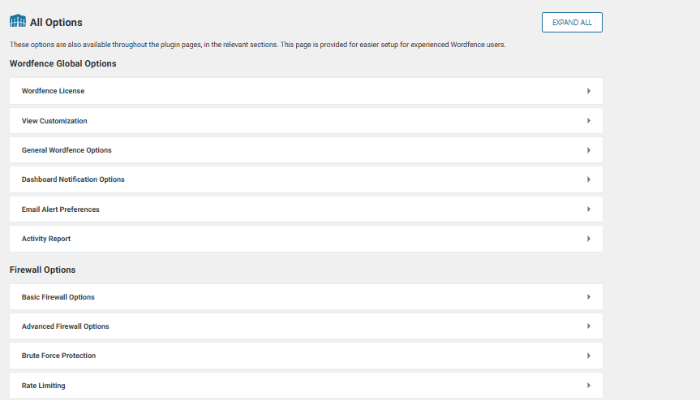Open the Basic Firewall Options title
The height and width of the screenshot is (400, 700).
pos(58,297)
